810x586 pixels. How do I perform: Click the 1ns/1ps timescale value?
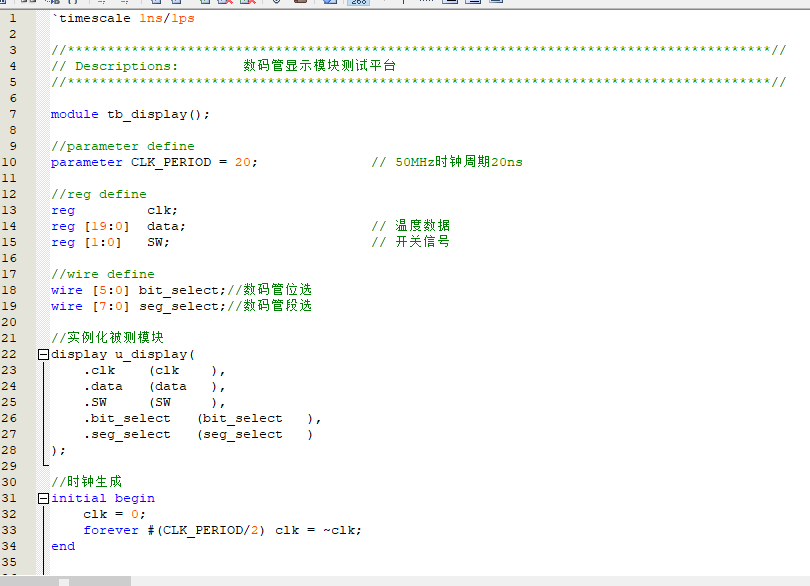click(167, 19)
